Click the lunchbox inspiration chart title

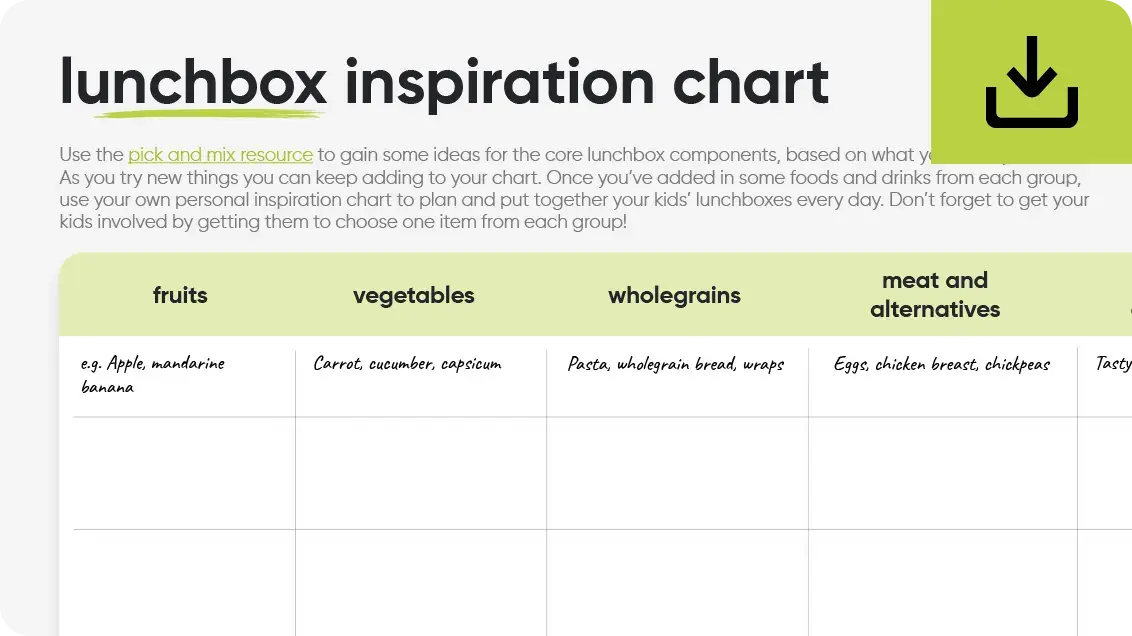click(x=444, y=82)
